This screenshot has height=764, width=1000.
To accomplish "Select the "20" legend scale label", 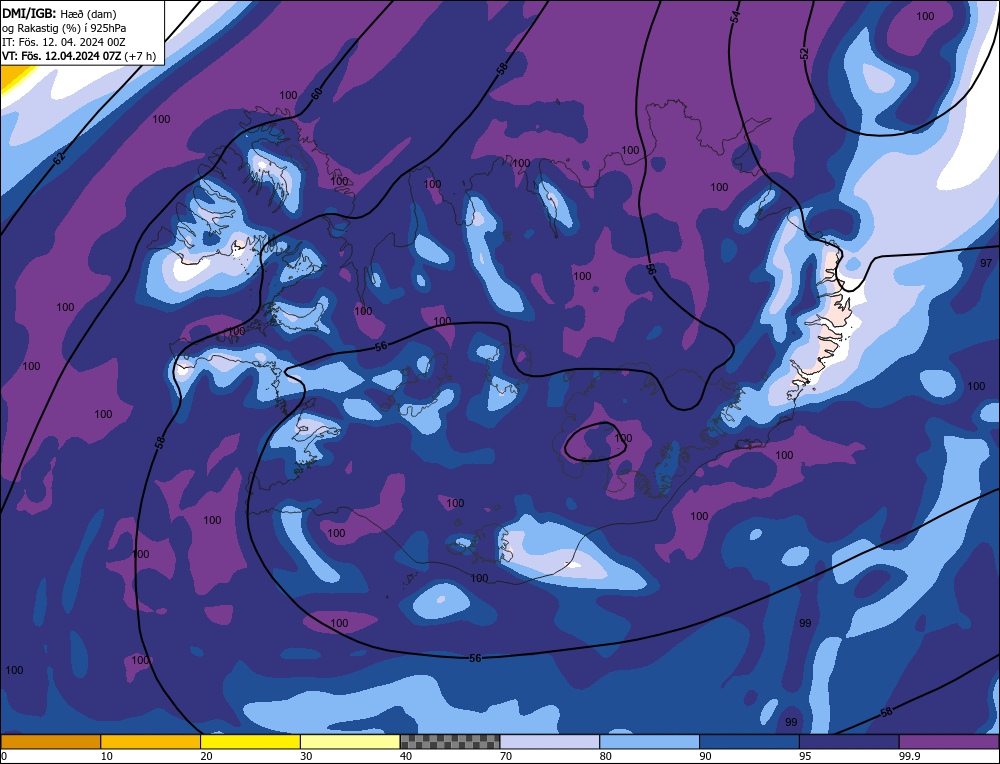I will (x=206, y=756).
